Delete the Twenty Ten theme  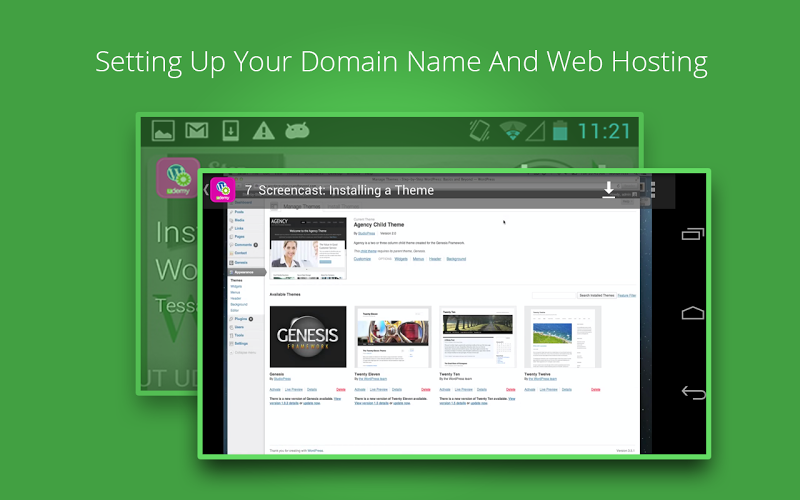click(511, 389)
